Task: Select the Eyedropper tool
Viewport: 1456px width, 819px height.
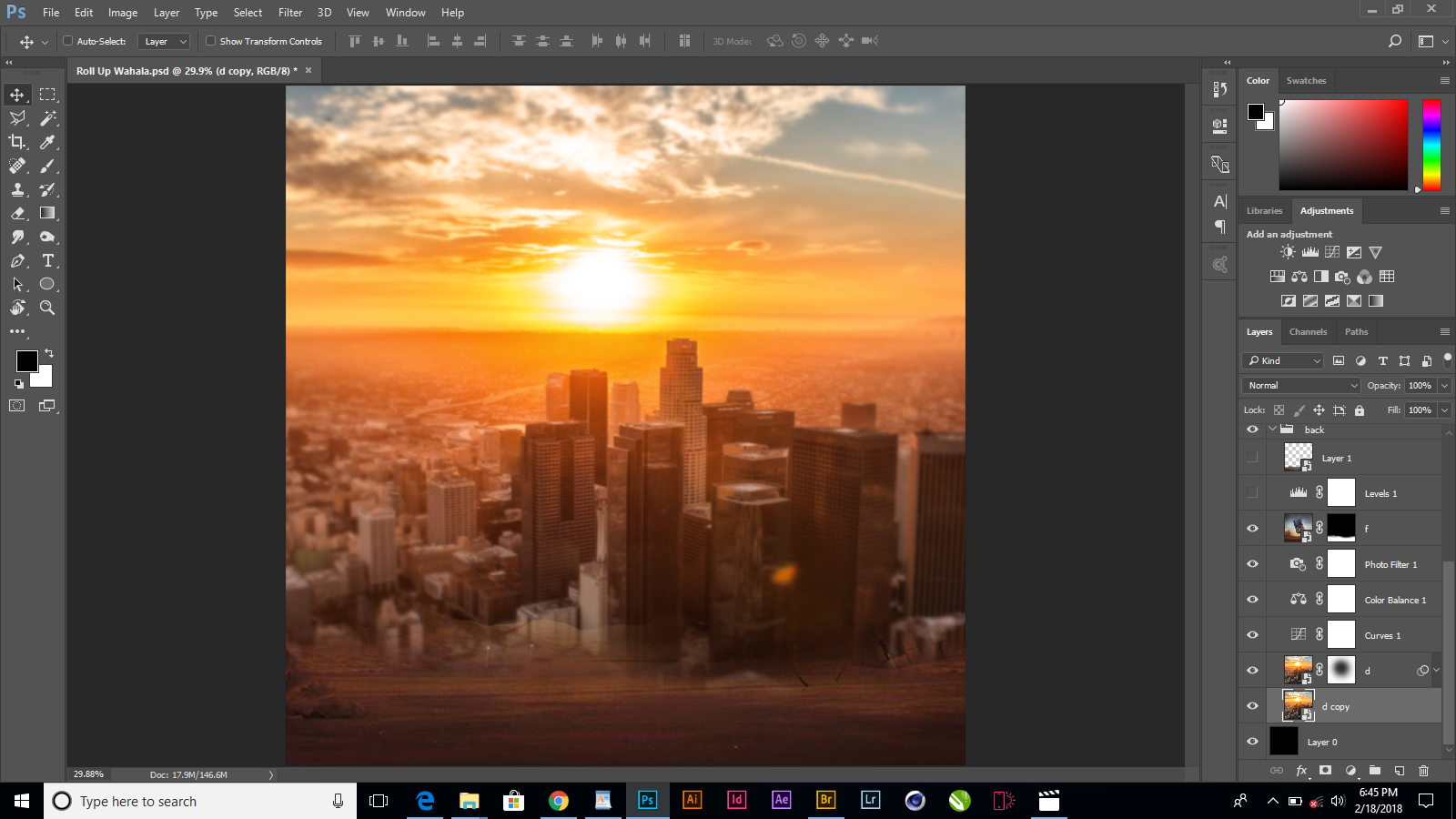Action: pos(47,142)
